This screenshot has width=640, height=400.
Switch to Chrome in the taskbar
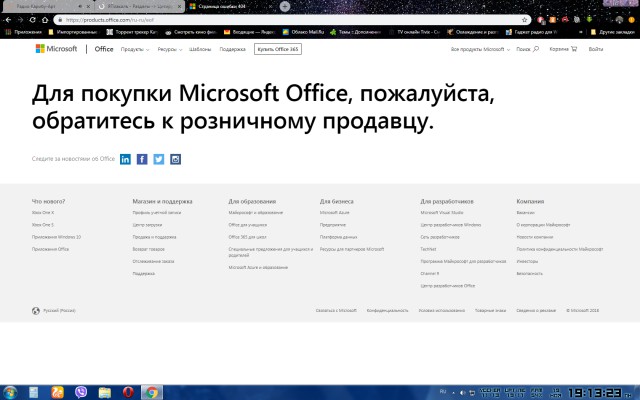point(152,392)
